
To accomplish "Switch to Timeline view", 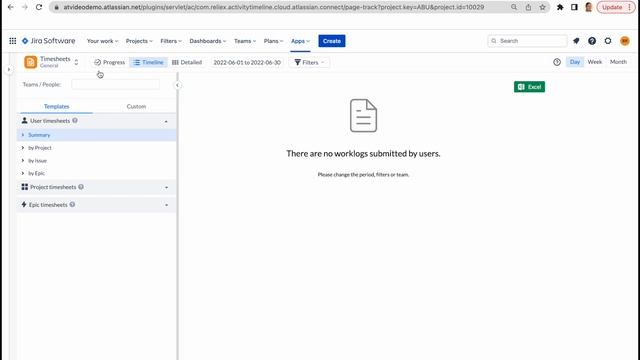I will pyautogui.click(x=149, y=62).
